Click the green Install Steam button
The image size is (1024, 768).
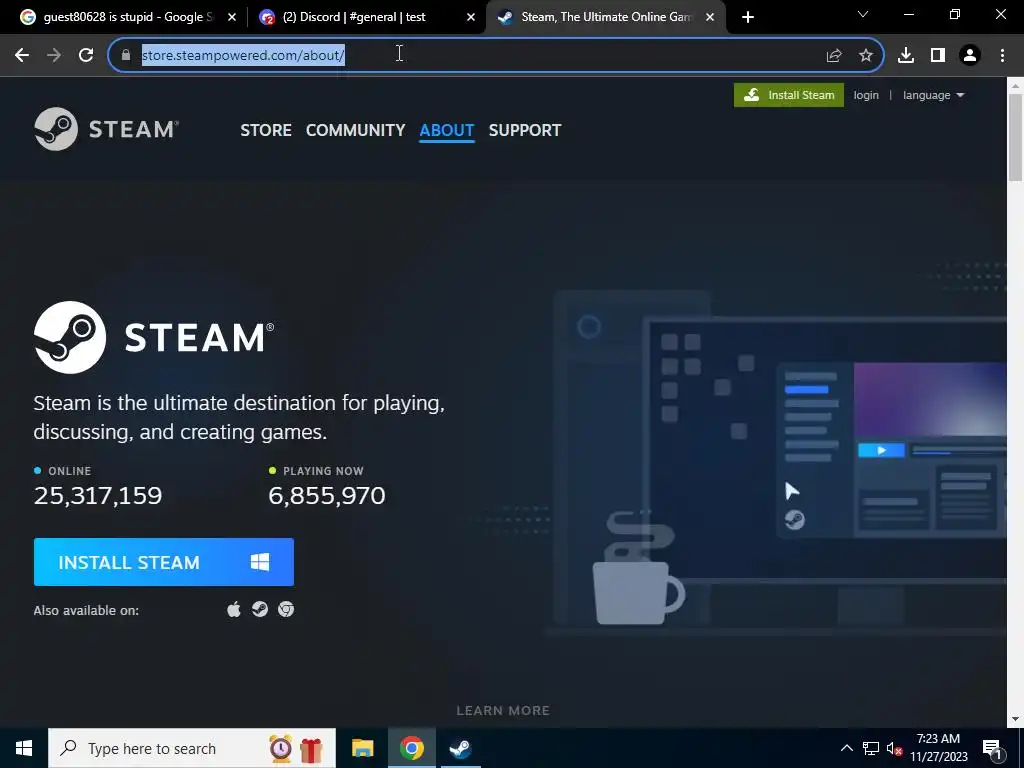click(788, 95)
